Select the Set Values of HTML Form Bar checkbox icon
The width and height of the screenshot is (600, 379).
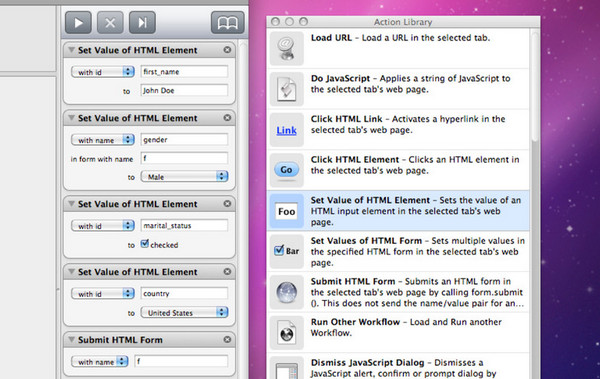(287, 251)
